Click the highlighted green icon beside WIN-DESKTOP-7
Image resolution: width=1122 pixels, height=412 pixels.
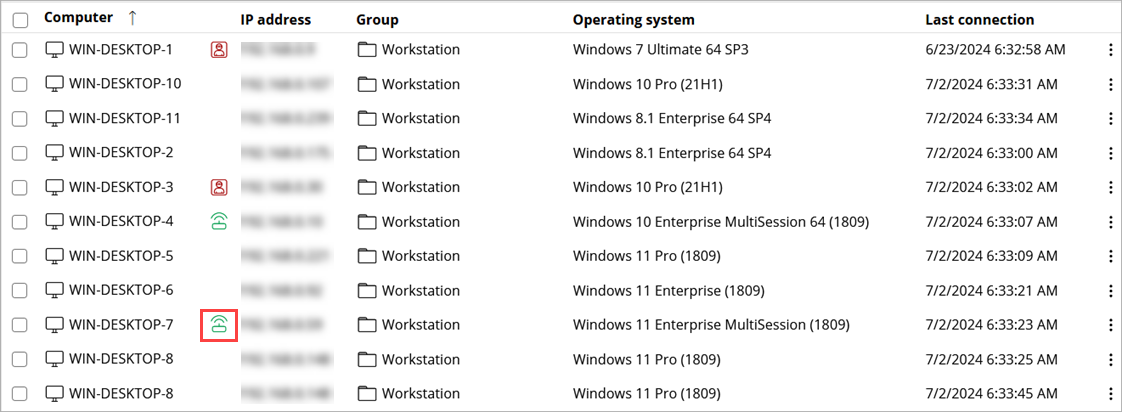219,324
